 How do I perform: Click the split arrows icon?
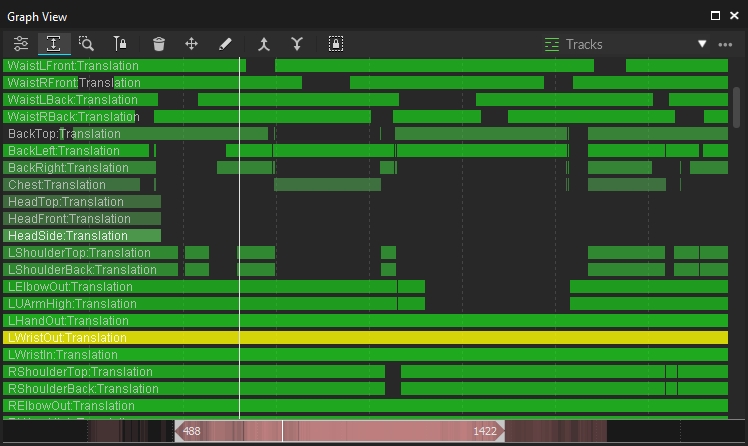click(x=297, y=44)
